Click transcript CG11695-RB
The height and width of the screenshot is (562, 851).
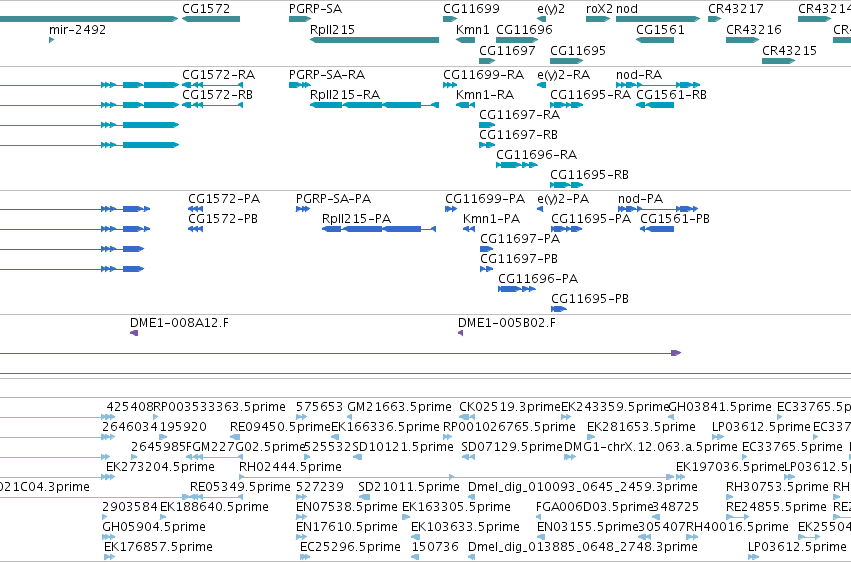click(567, 185)
